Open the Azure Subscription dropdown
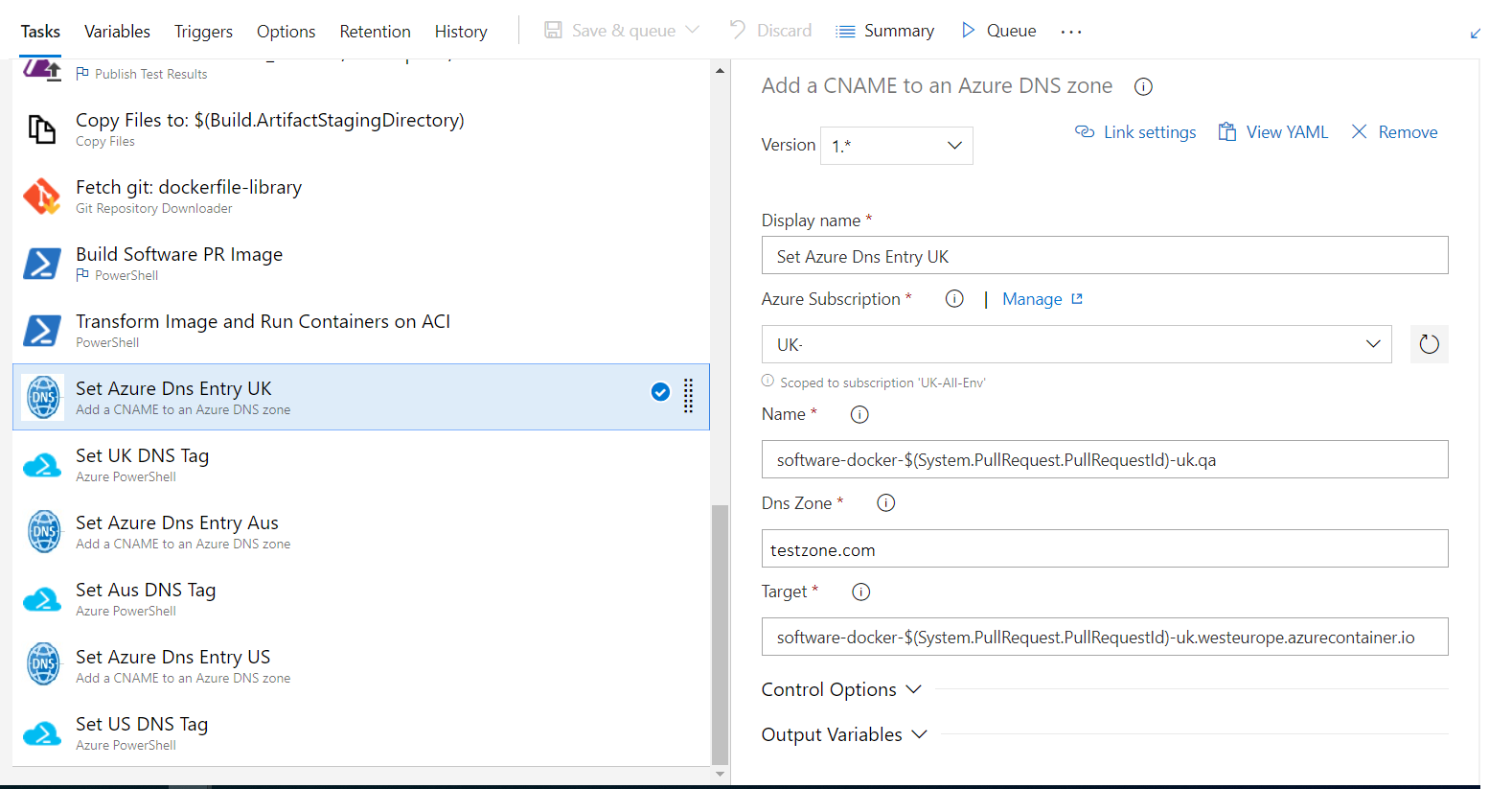This screenshot has height=789, width=1512. [x=1076, y=344]
